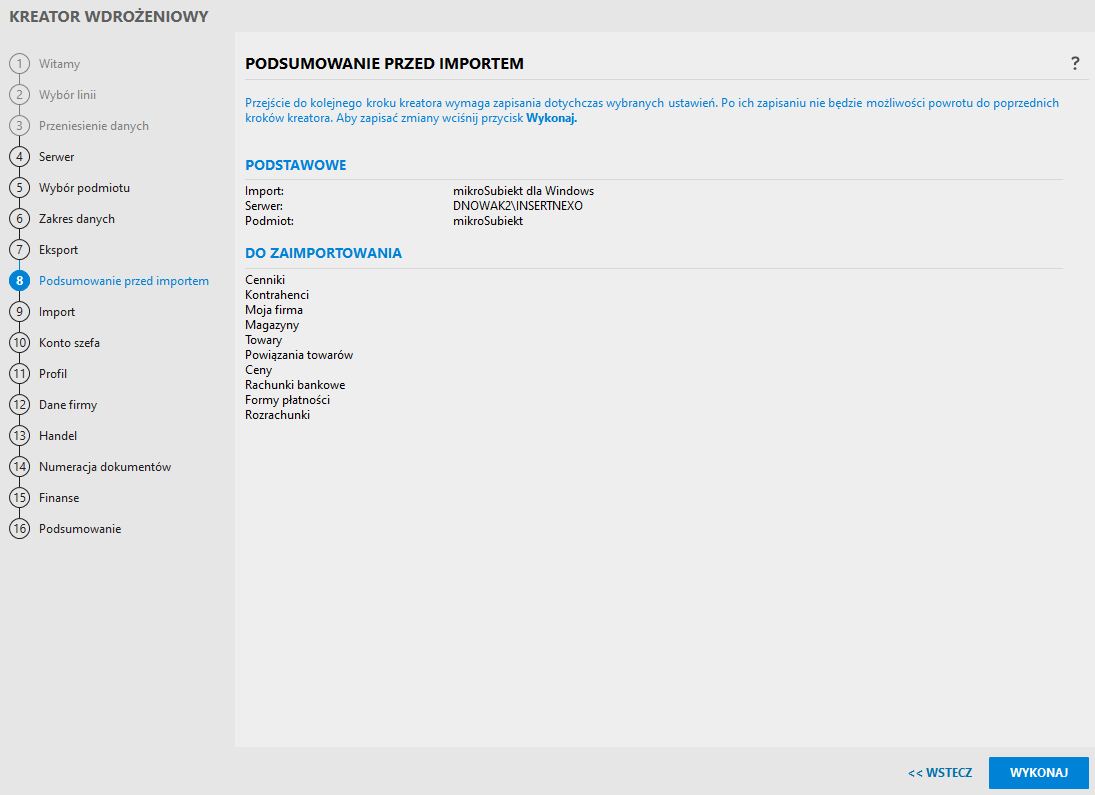1095x795 pixels.
Task: Click the Moja firma list entry
Action: tap(274, 309)
